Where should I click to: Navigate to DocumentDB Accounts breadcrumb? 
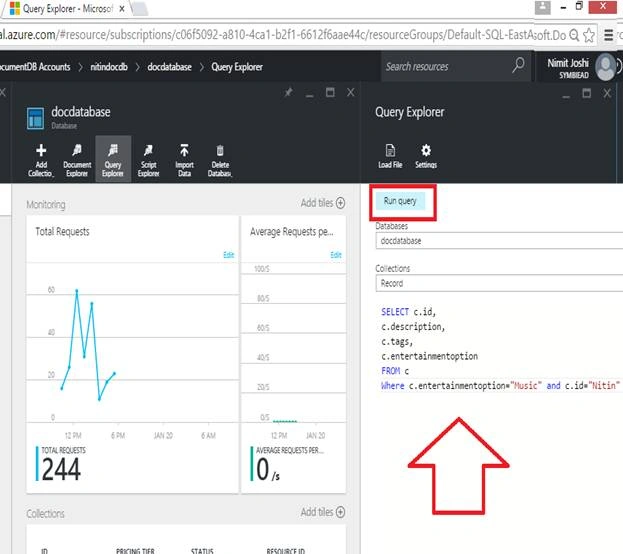click(35, 67)
